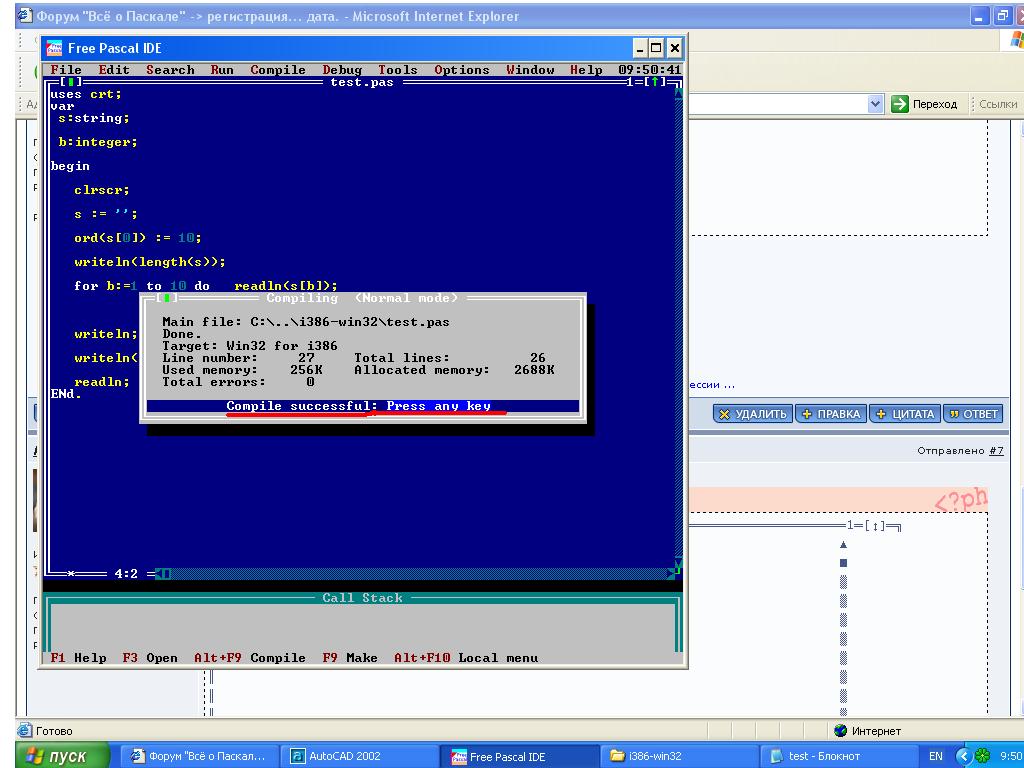The image size is (1024, 768).
Task: Open the Compile menu
Action: 278,70
